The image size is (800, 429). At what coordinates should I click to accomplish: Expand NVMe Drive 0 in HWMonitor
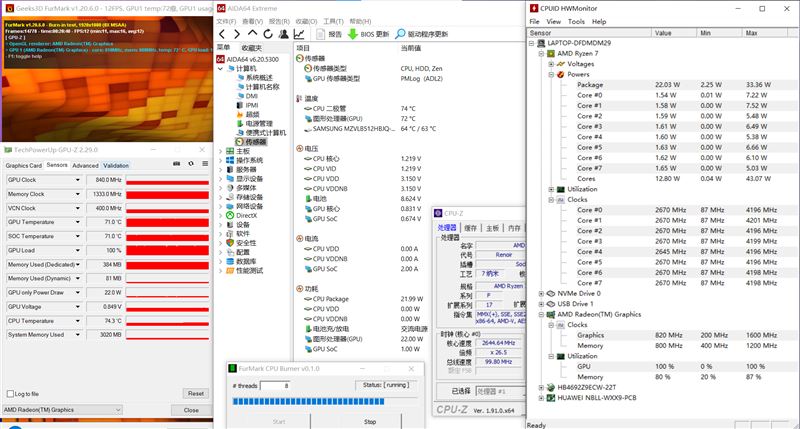[541, 293]
